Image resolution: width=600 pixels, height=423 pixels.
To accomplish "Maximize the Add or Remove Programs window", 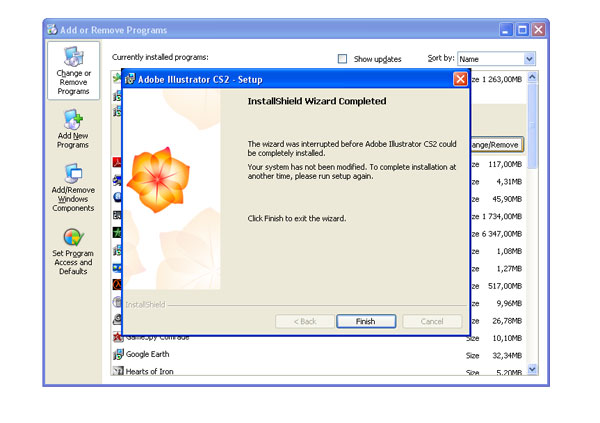I will (522, 29).
